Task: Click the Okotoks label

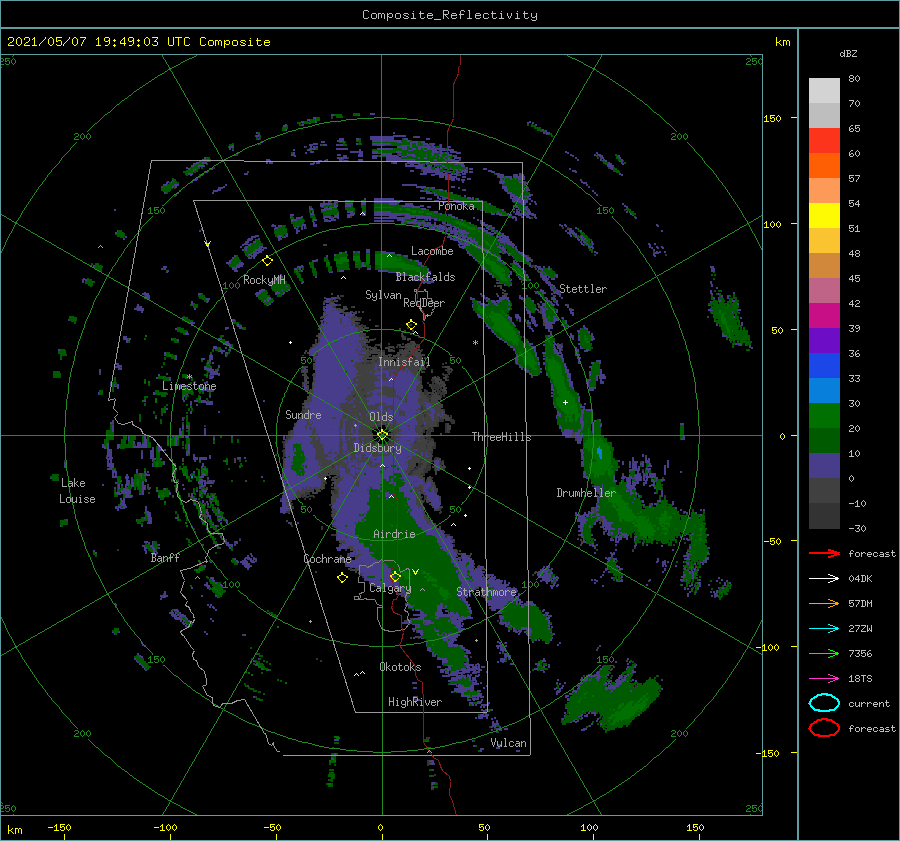Action: [x=400, y=667]
